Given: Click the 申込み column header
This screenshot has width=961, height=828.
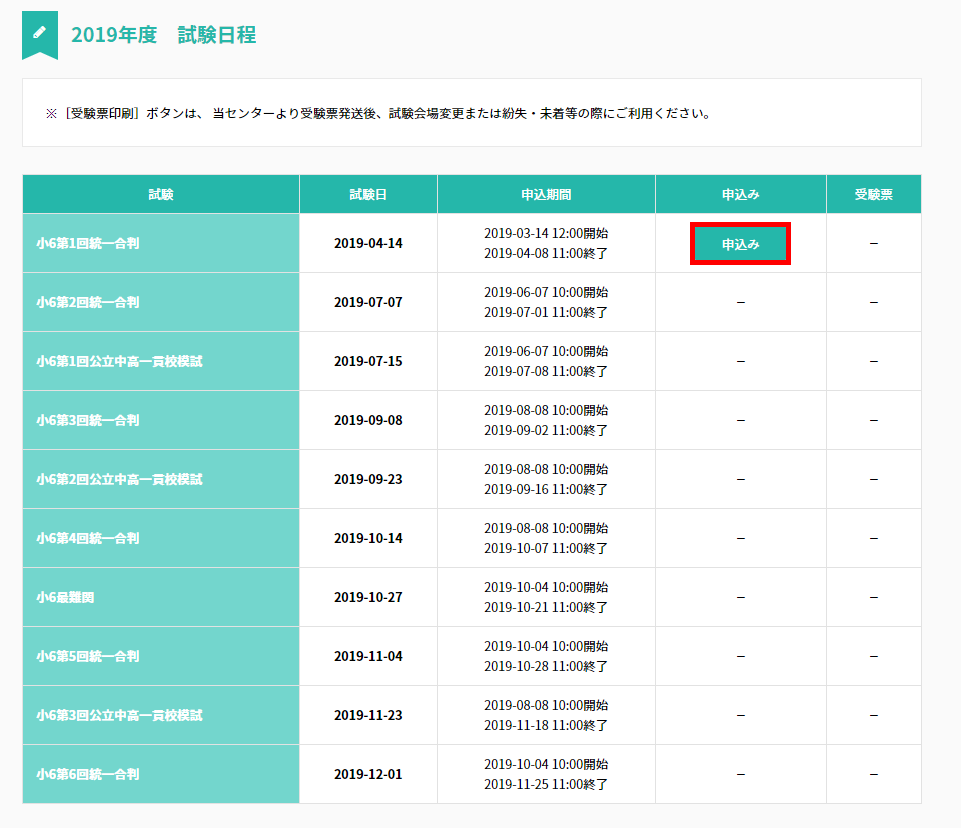Looking at the screenshot, I should [740, 195].
